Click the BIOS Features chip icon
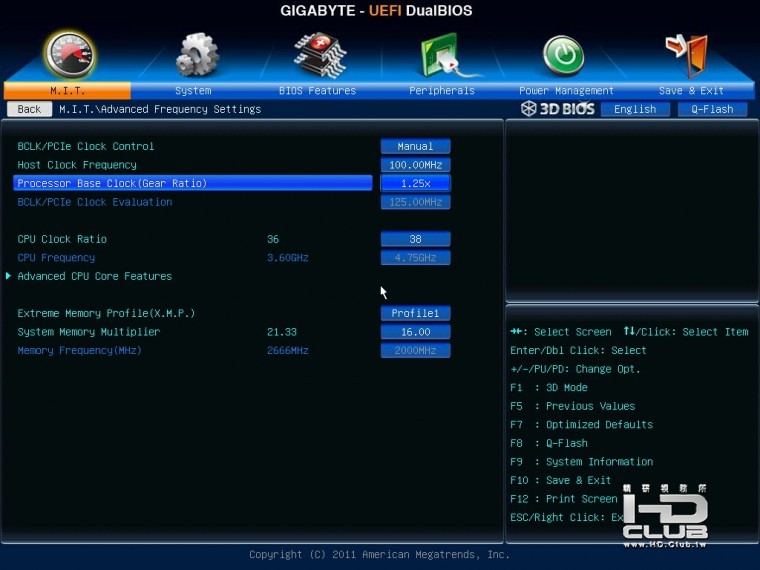This screenshot has width=760, height=570. [x=320, y=55]
